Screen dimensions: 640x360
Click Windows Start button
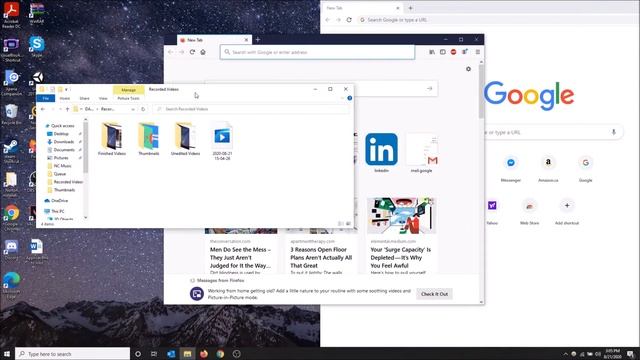coord(7,354)
